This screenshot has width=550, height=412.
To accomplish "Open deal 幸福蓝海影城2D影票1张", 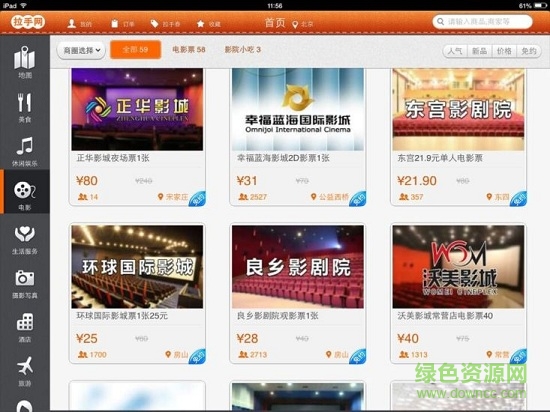I will tap(283, 158).
